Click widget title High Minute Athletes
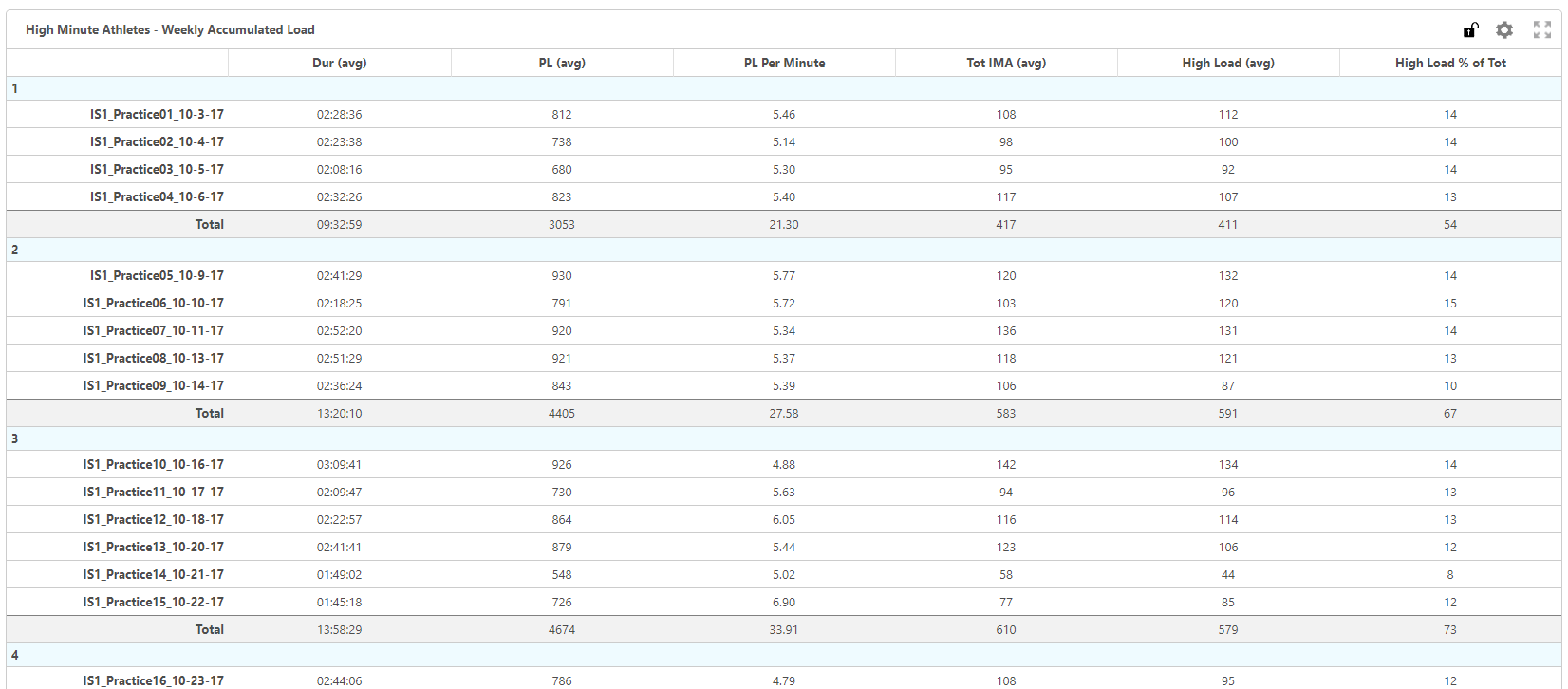Image resolution: width=1568 pixels, height=689 pixels. pos(170,29)
